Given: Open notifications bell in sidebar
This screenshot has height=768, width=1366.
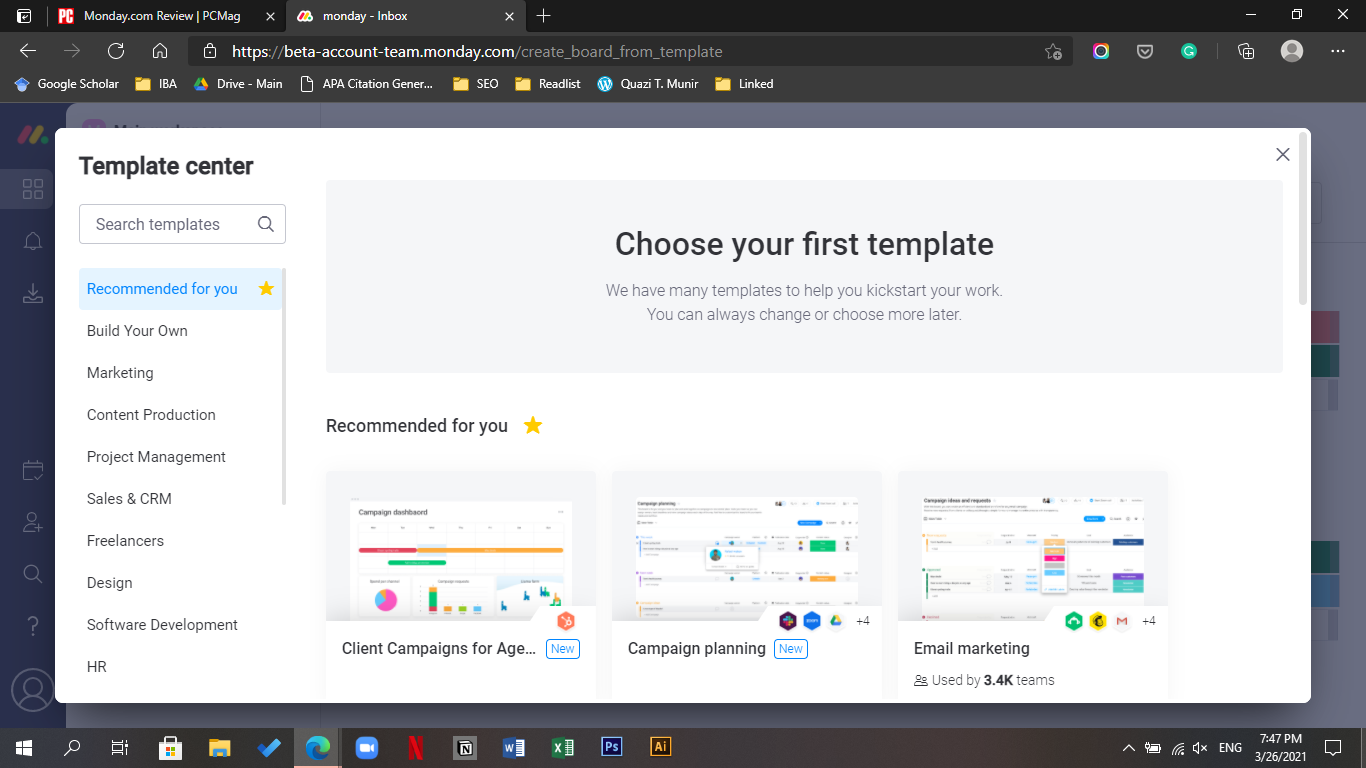Looking at the screenshot, I should (32, 241).
